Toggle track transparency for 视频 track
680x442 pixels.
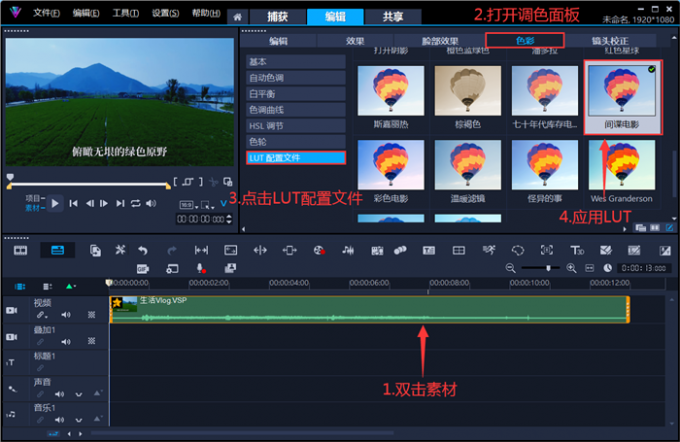pyautogui.click(x=92, y=315)
